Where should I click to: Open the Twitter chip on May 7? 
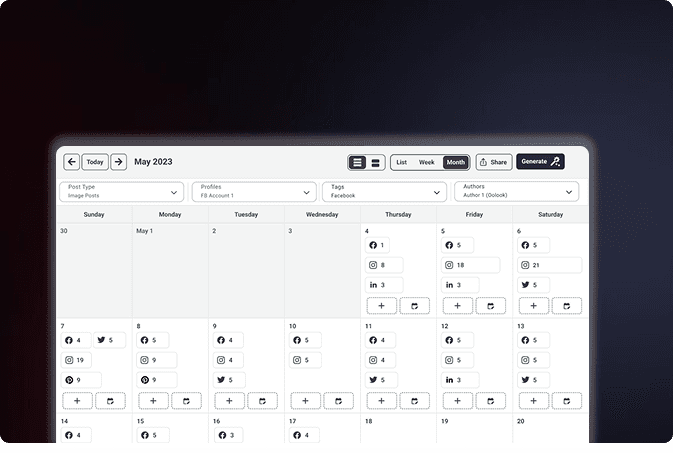click(109, 340)
